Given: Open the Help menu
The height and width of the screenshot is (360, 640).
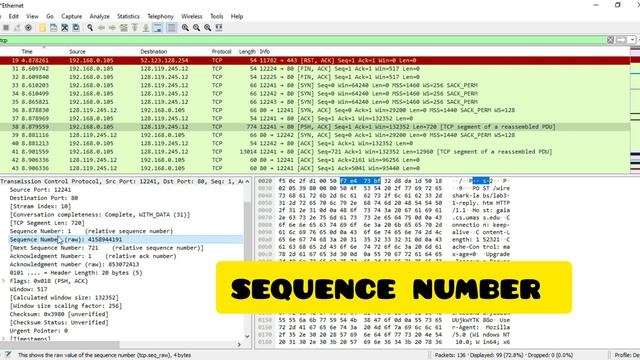Looking at the screenshot, I should [x=237, y=16].
